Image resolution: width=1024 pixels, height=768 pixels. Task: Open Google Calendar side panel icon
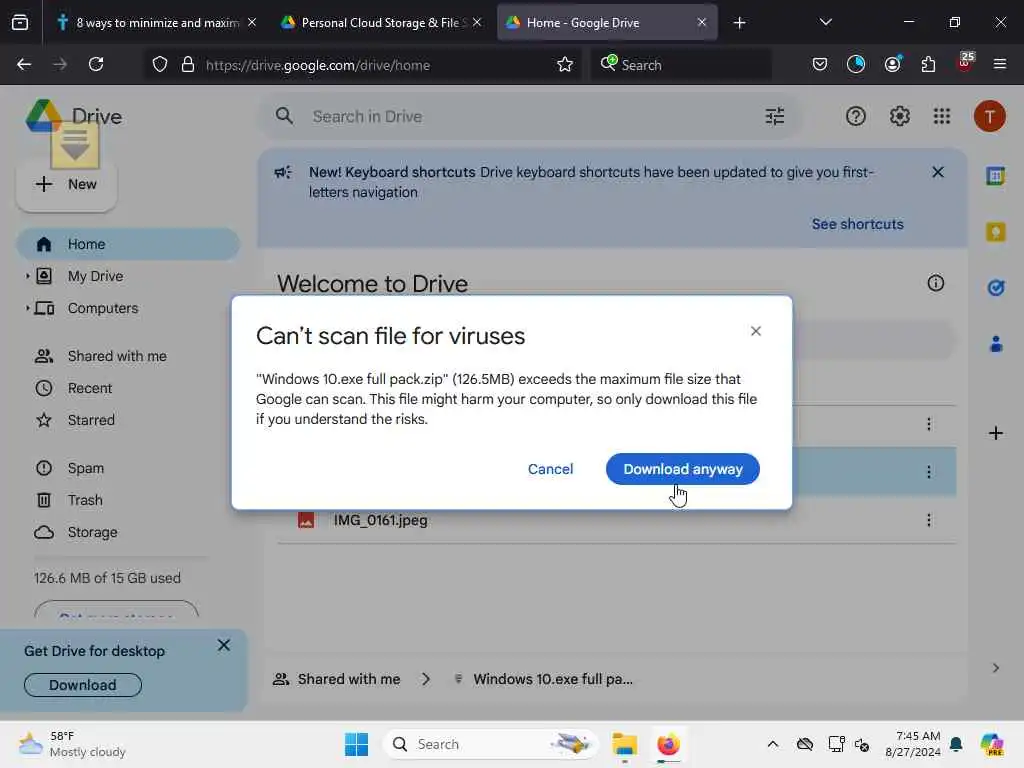[x=995, y=176]
